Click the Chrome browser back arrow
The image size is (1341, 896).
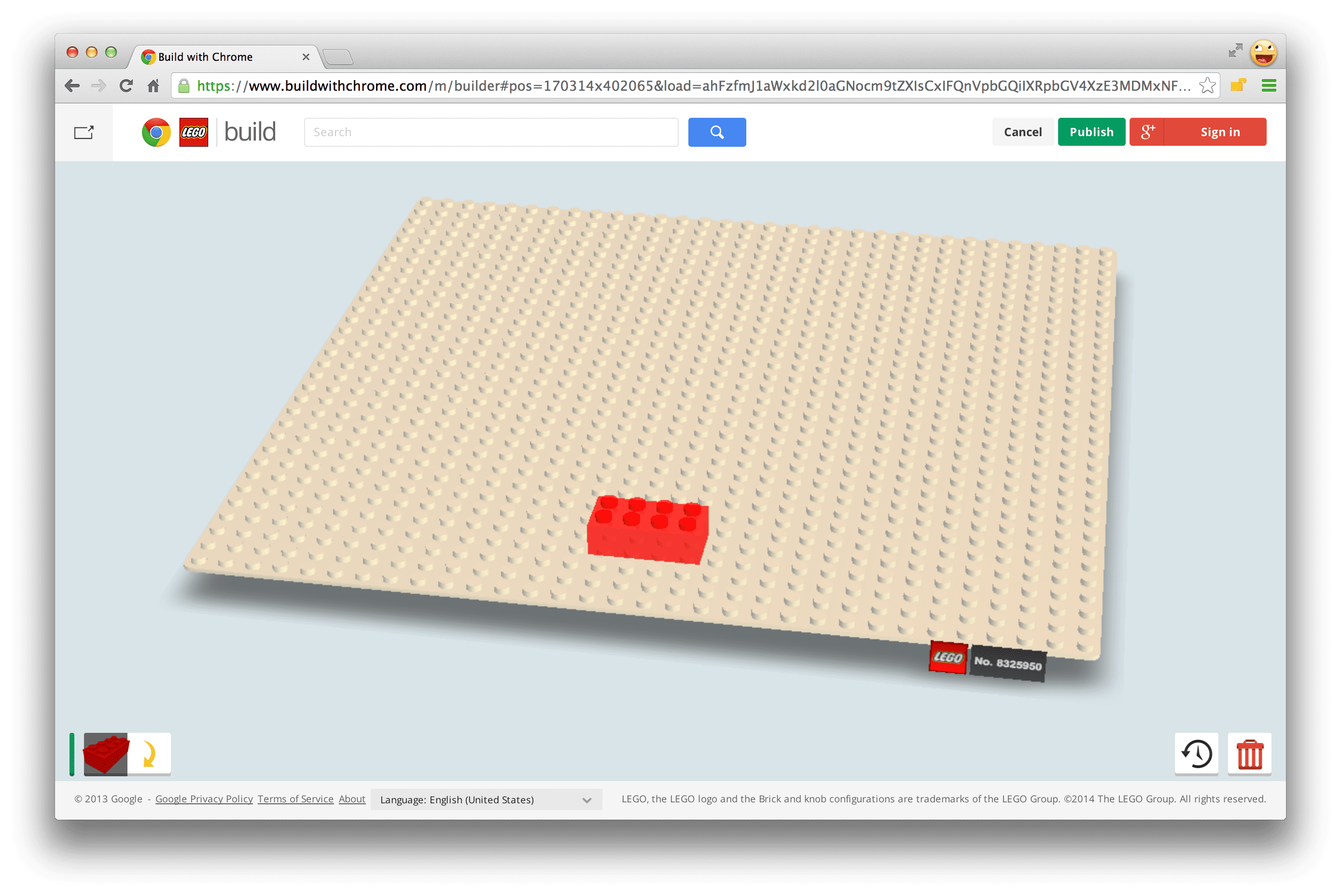point(70,87)
